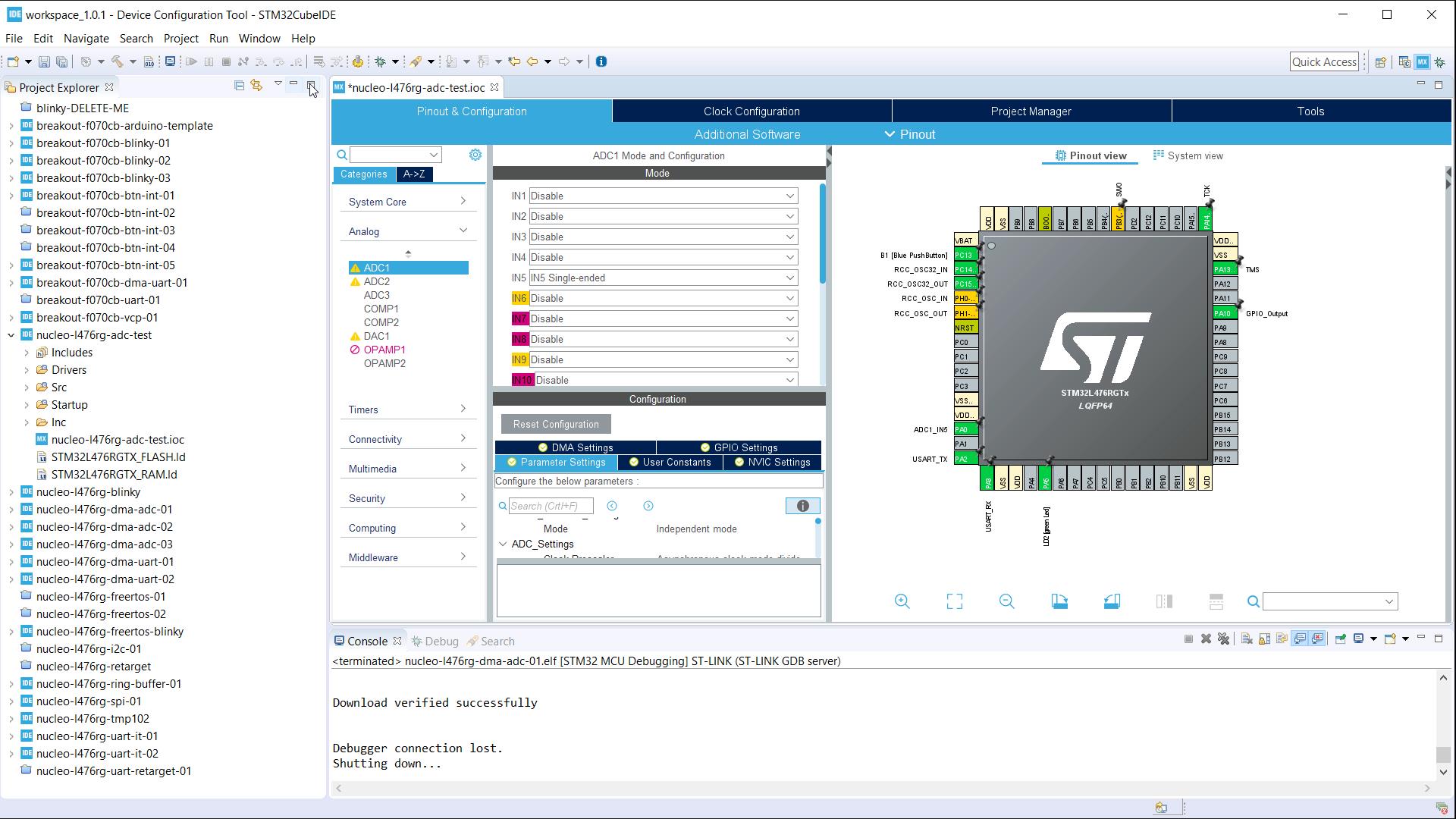Clear the Console with the gray X icon
Image resolution: width=1456 pixels, height=819 pixels.
coord(1207,639)
